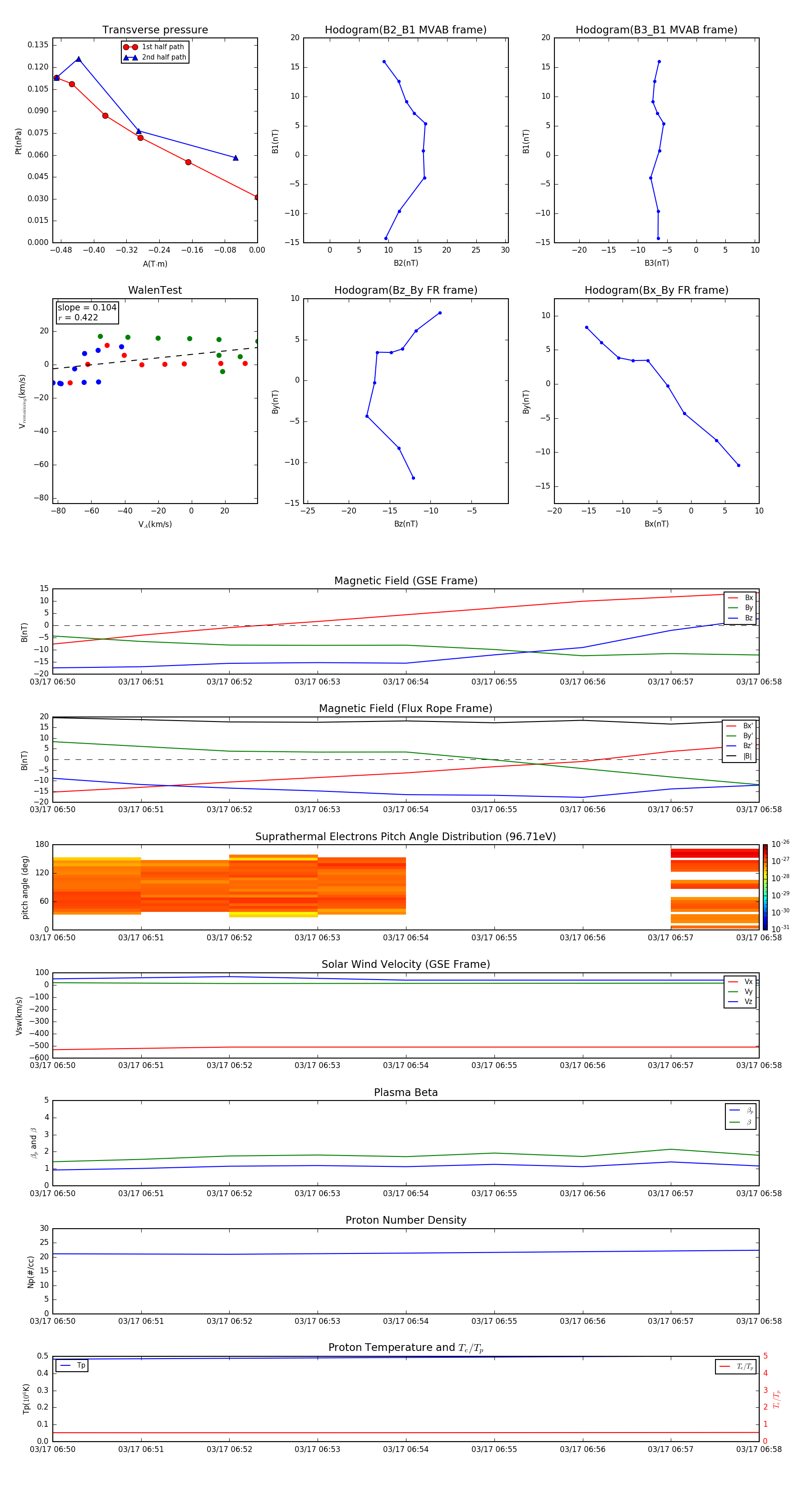The image size is (812, 1489).
Task: Click 'Proton Number Density' plot title
Action: pyautogui.click(x=406, y=1220)
